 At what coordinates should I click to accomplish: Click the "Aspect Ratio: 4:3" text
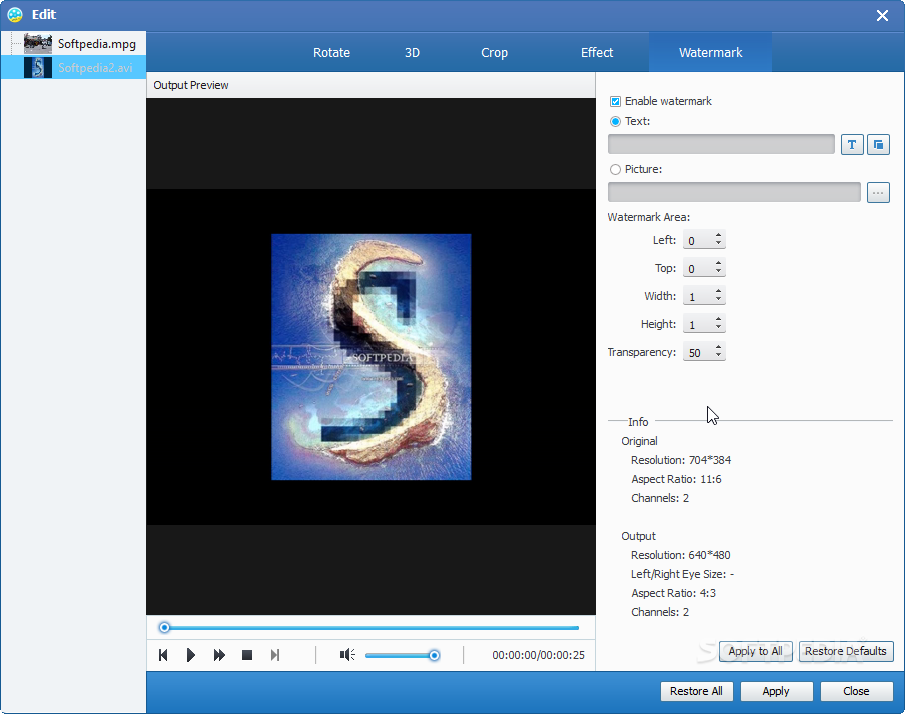(674, 593)
